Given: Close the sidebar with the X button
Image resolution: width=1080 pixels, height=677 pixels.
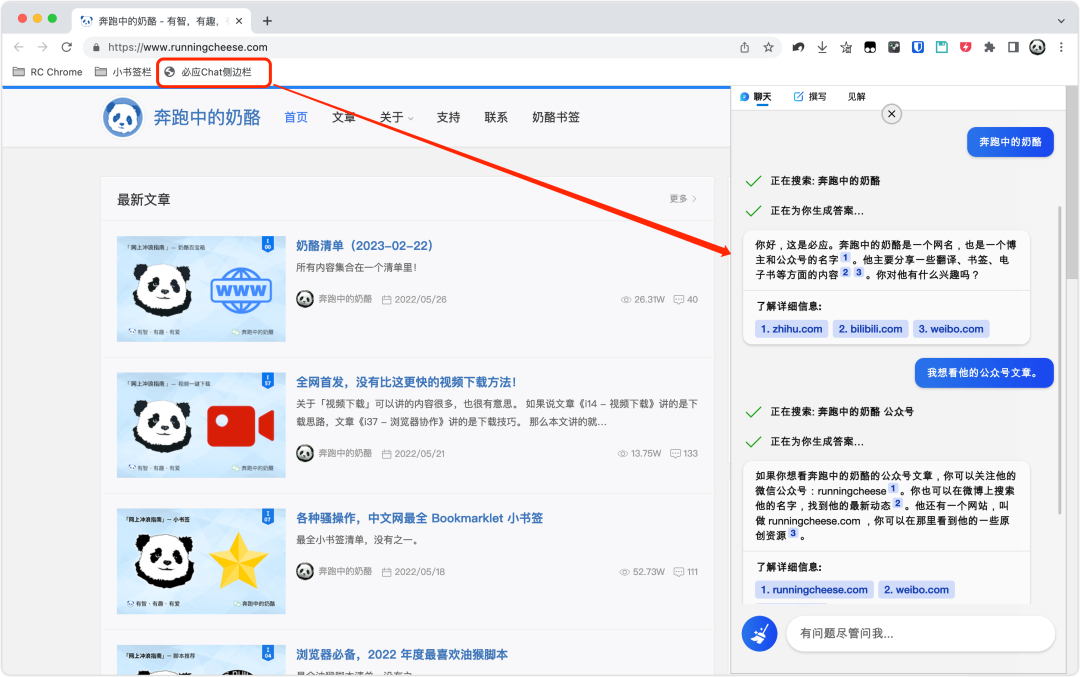Looking at the screenshot, I should pyautogui.click(x=892, y=115).
